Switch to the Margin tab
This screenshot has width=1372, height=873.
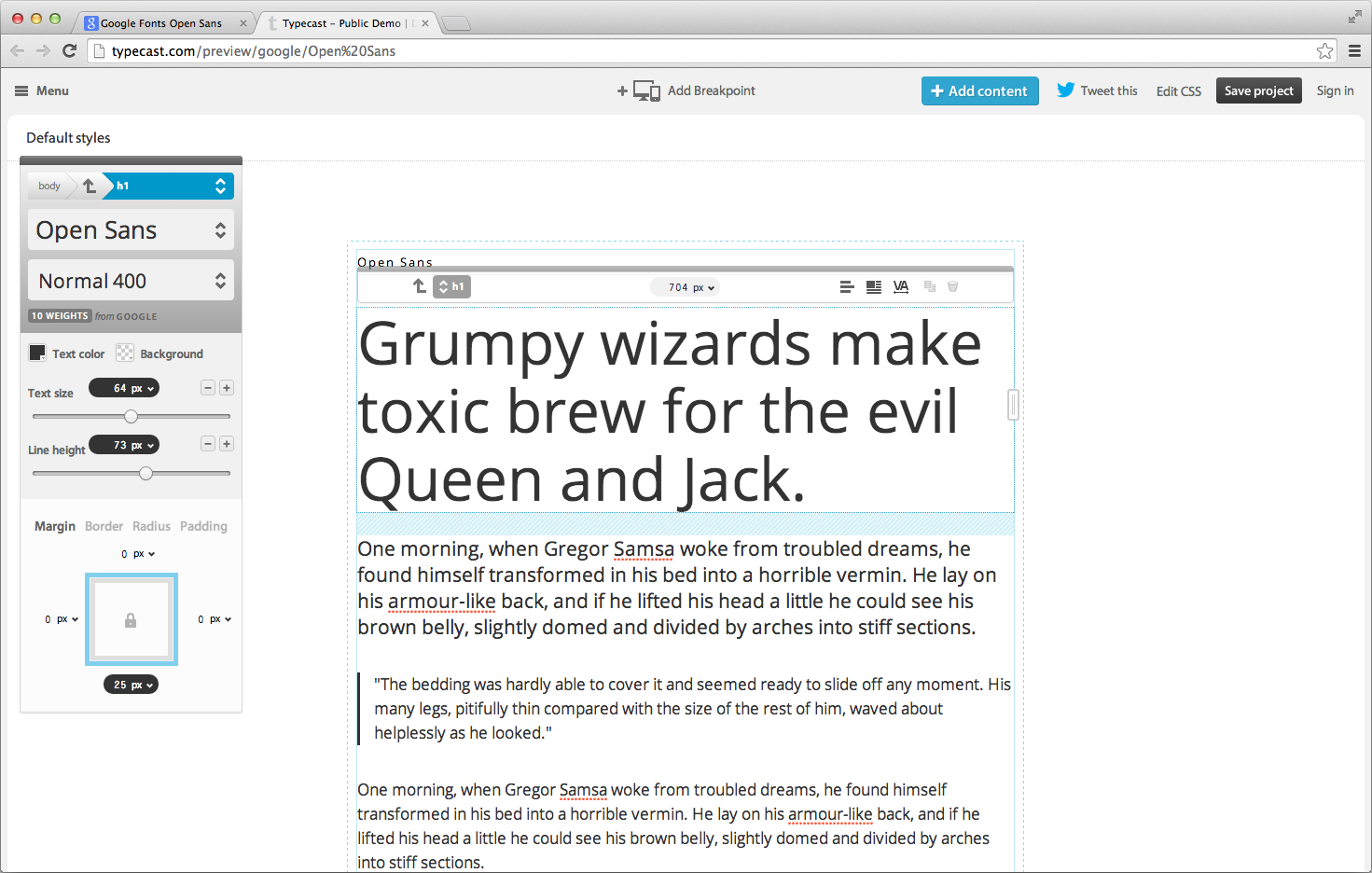click(x=55, y=526)
